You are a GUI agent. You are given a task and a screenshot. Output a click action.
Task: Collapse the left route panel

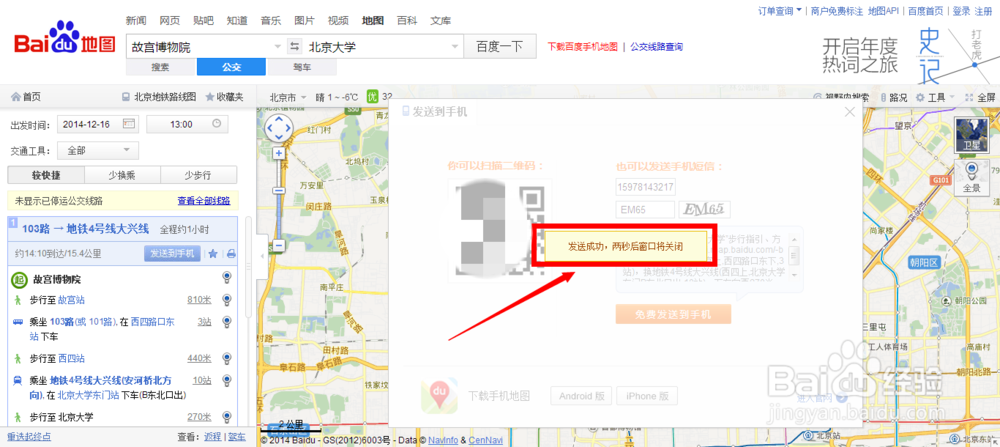[x=263, y=256]
